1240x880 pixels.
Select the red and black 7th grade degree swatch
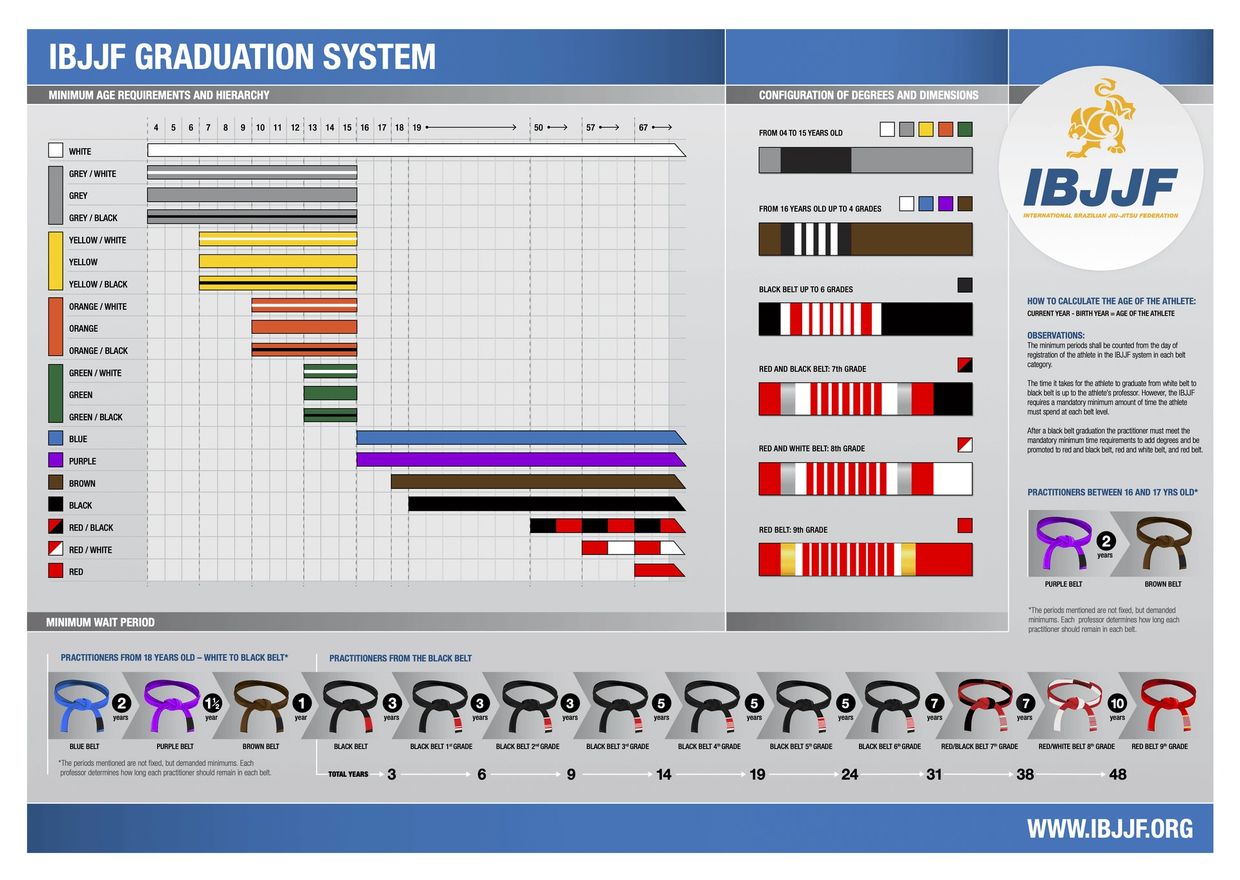click(965, 364)
